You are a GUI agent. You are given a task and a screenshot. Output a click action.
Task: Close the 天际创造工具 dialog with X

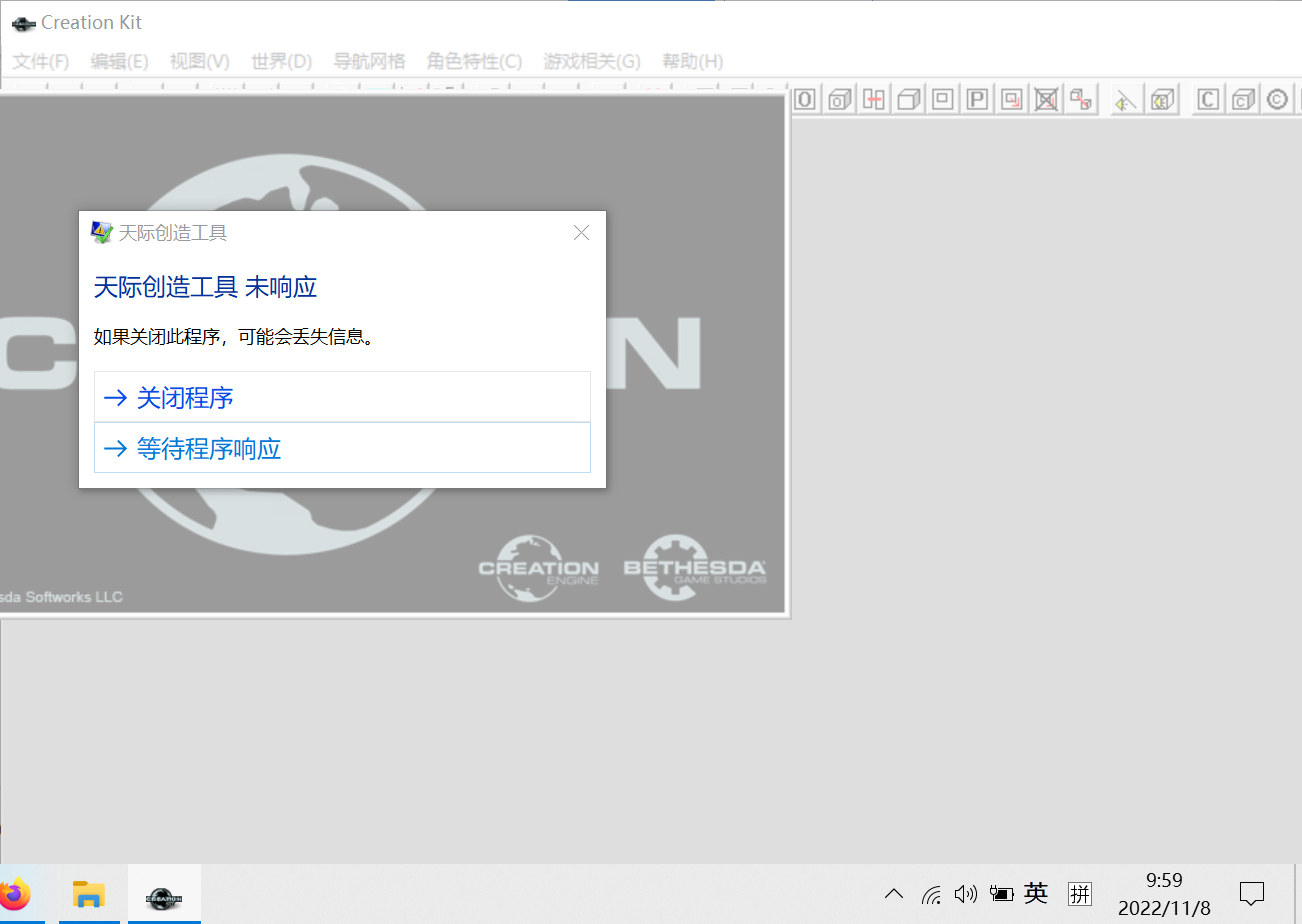(581, 233)
